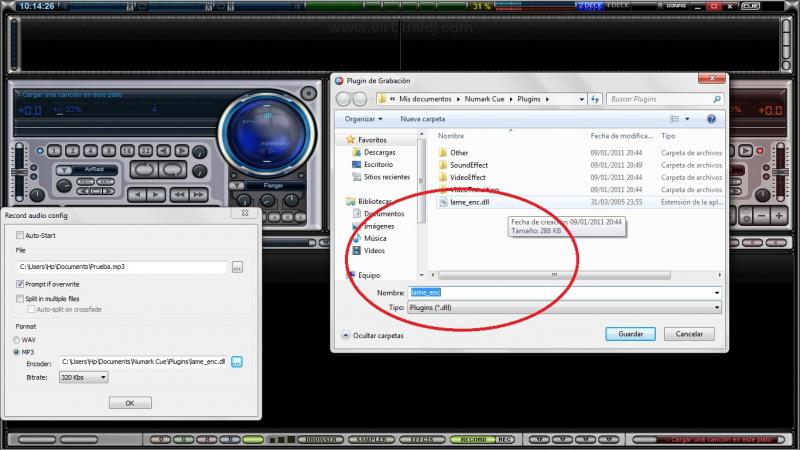
Task: Select loop length 32 button on left deck
Action: click(145, 151)
